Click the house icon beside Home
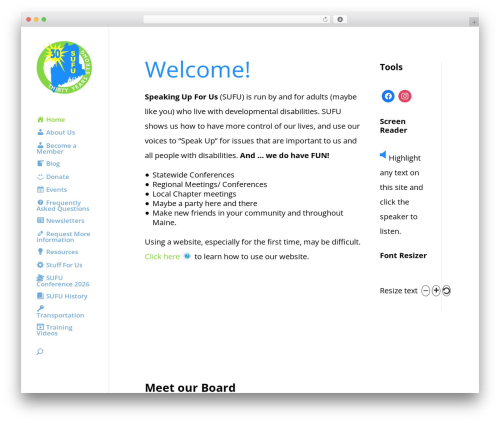This screenshot has width=500, height=423. tap(40, 119)
